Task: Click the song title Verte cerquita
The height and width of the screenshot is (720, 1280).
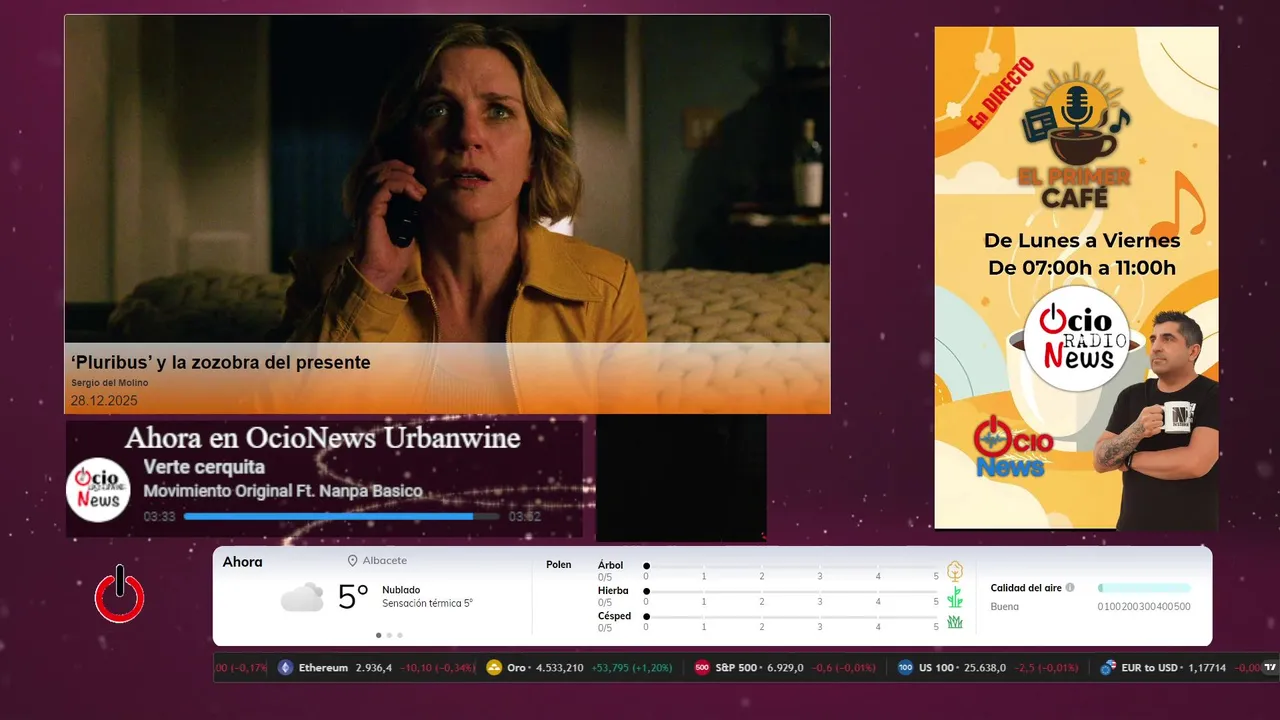Action: 204,467
